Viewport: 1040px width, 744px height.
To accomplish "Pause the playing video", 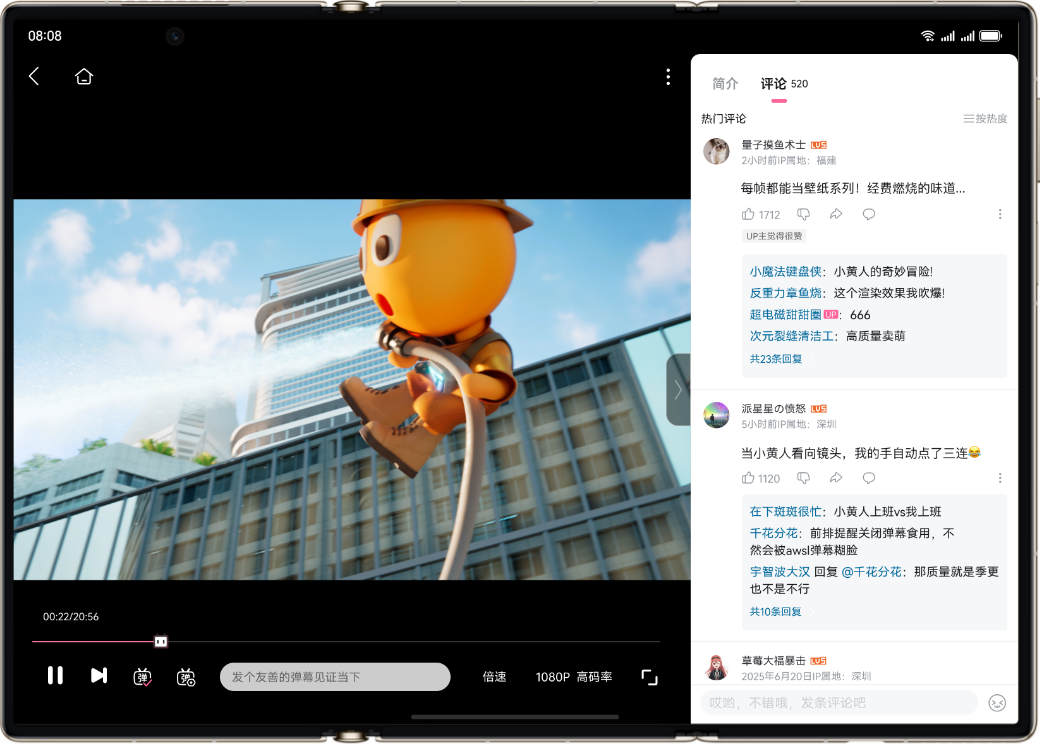I will tap(55, 676).
